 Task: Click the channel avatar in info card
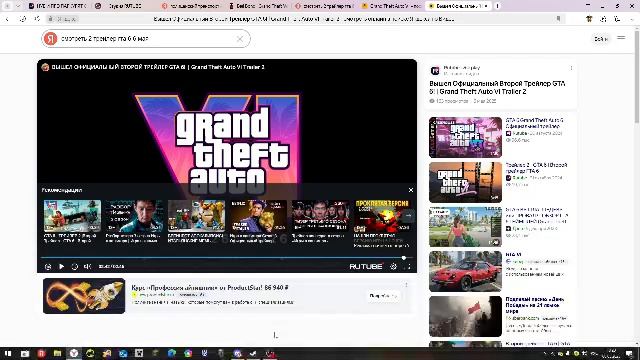[x=435, y=71]
